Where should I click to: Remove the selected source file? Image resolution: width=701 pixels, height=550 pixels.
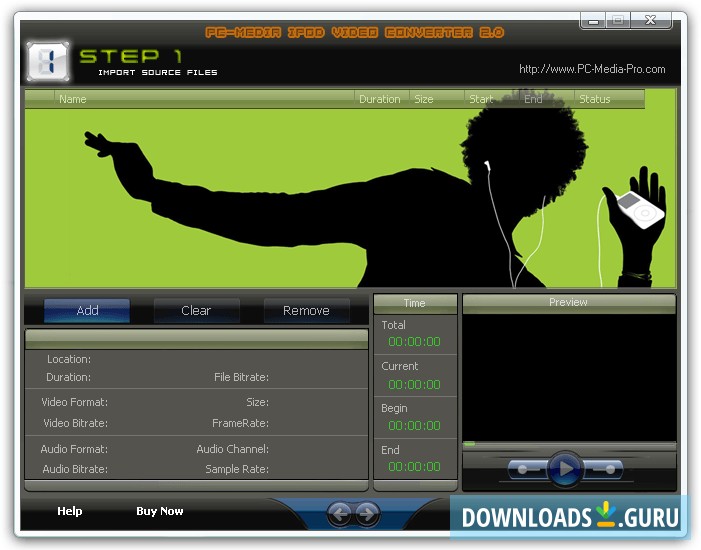click(306, 310)
